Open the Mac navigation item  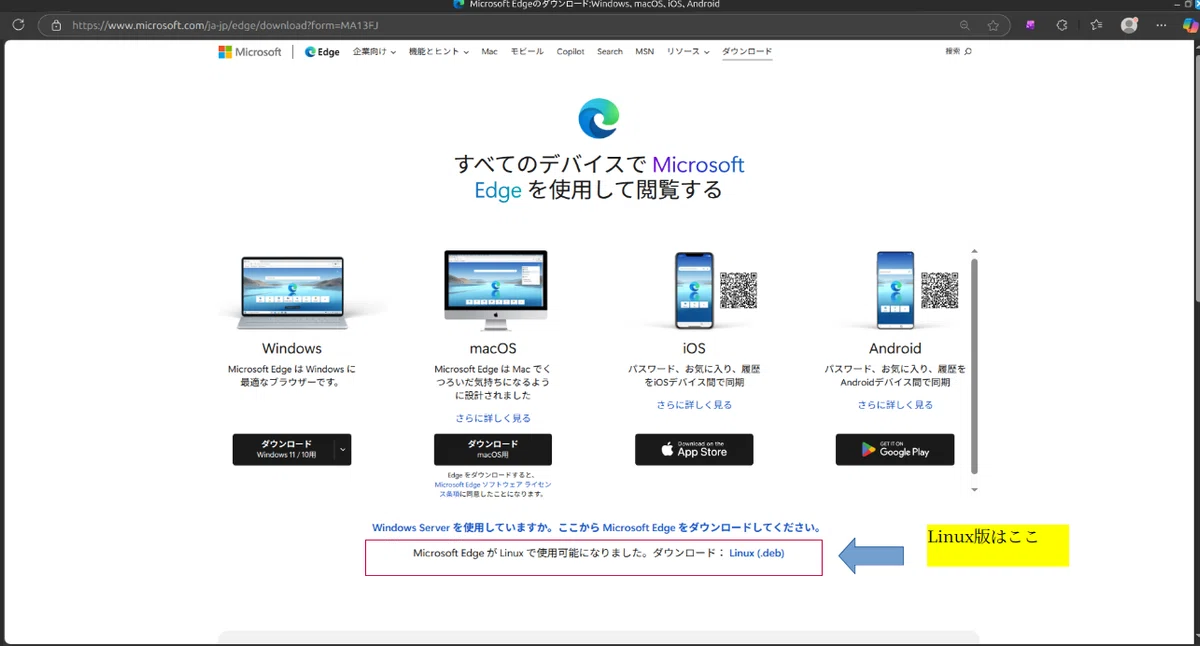489,51
